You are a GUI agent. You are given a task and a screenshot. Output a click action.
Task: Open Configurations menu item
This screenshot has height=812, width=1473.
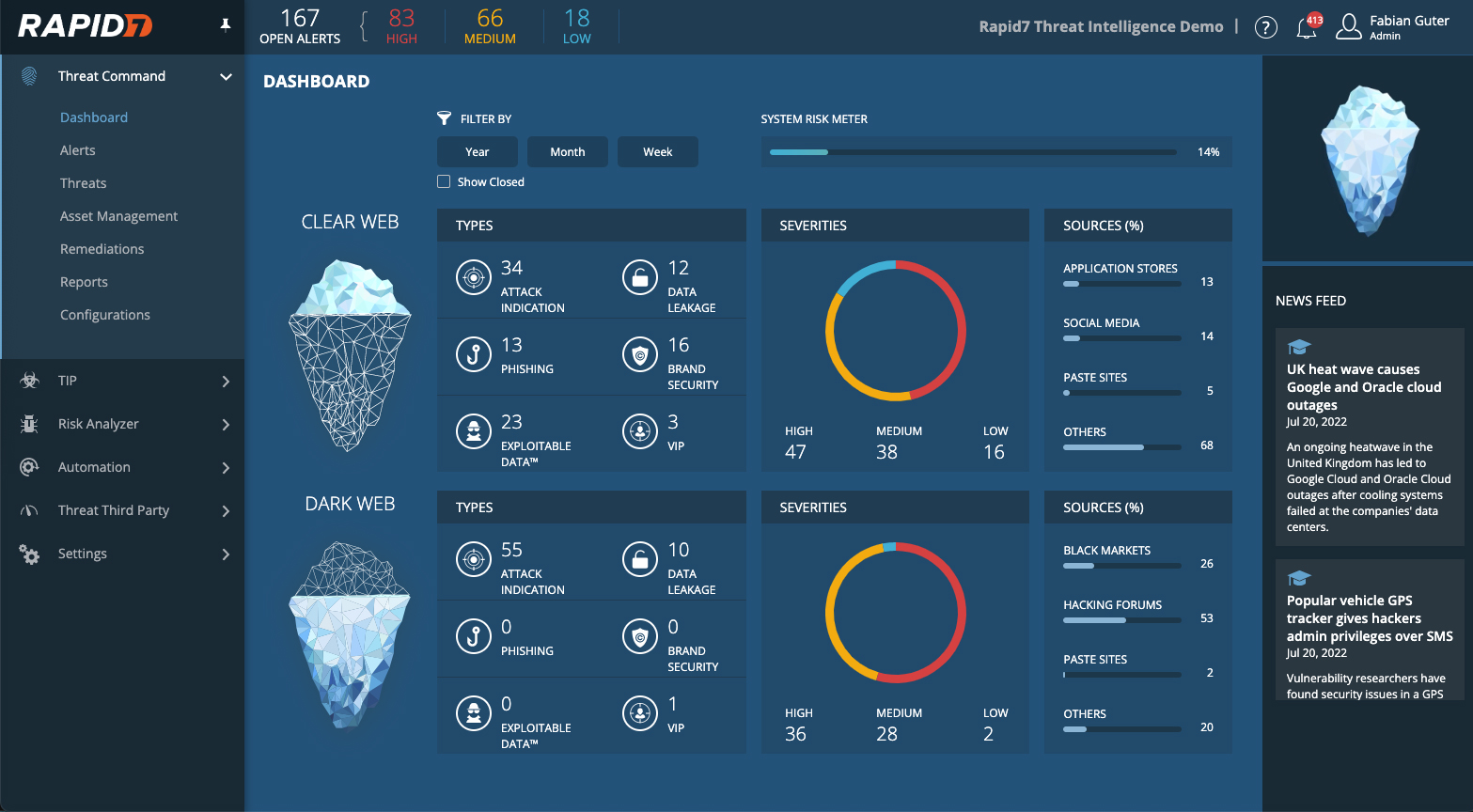click(105, 315)
